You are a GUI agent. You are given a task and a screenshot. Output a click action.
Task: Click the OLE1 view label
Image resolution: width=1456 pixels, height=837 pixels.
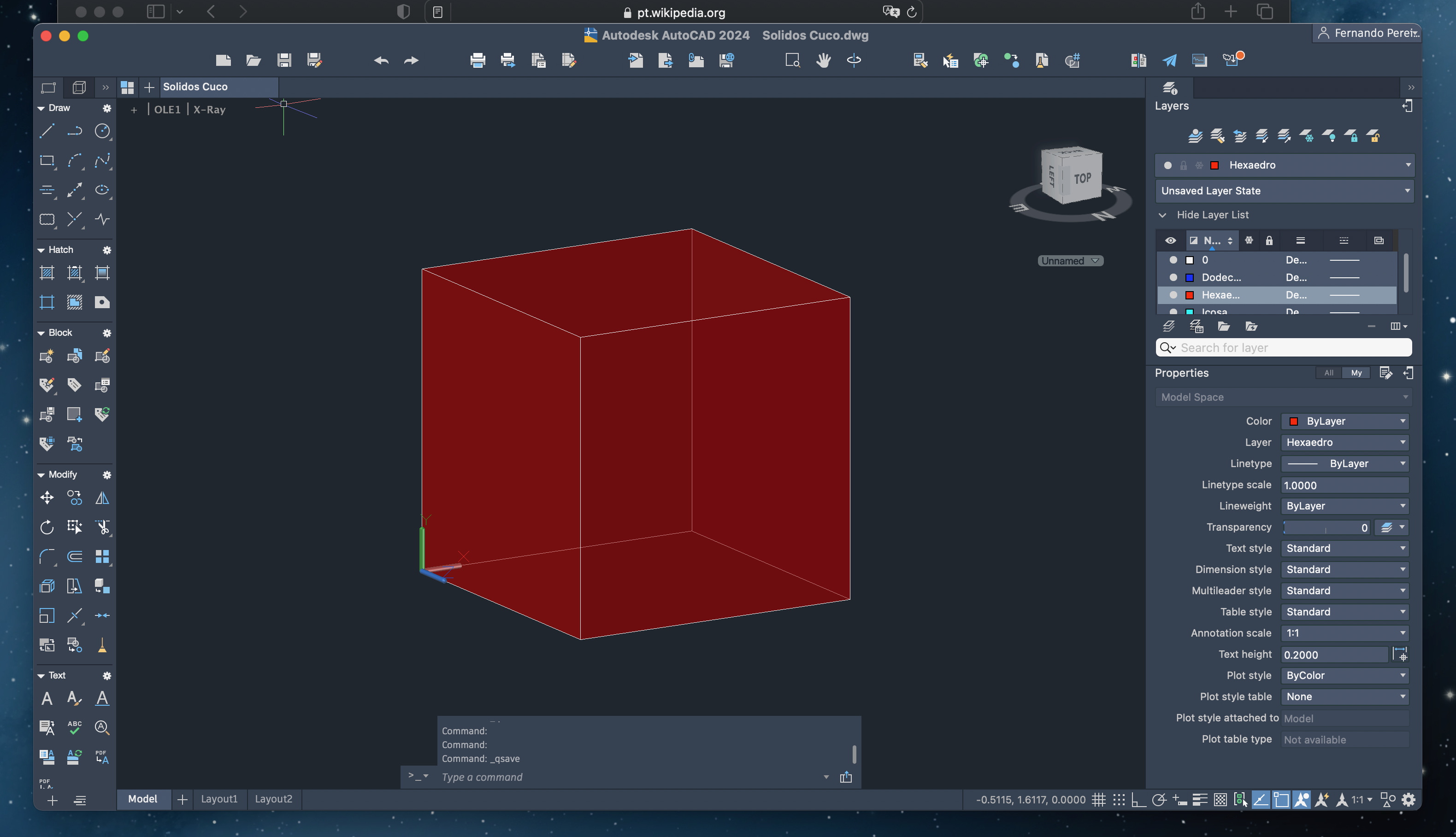coord(167,109)
